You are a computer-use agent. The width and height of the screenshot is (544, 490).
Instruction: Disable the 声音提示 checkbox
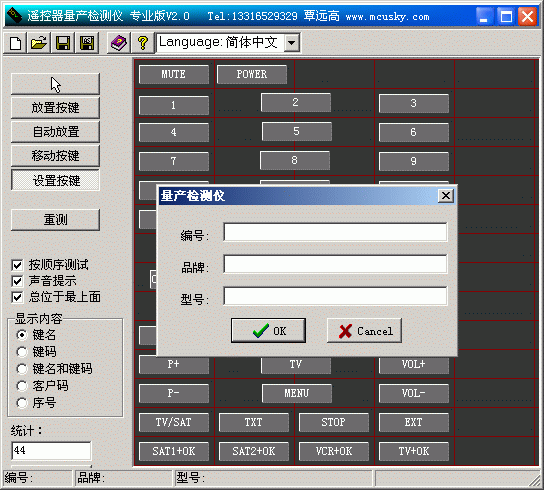coord(17,281)
